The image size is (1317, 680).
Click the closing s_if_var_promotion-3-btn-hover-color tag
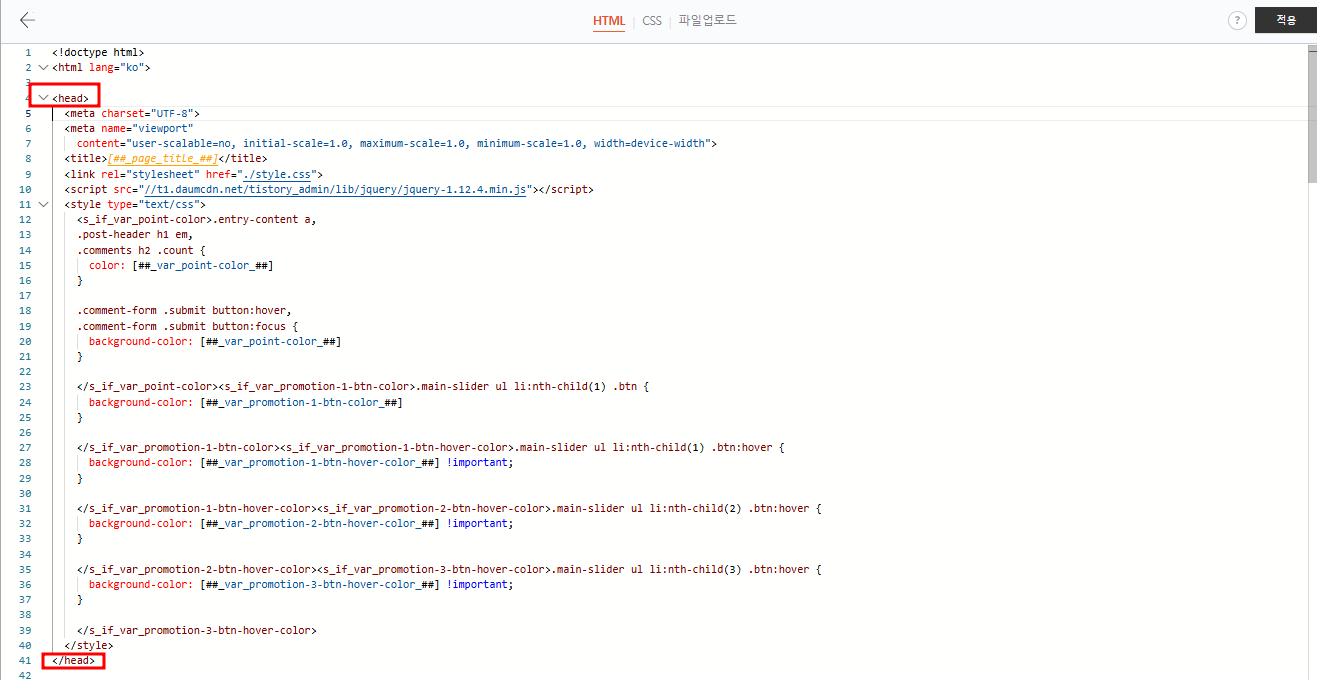click(197, 631)
